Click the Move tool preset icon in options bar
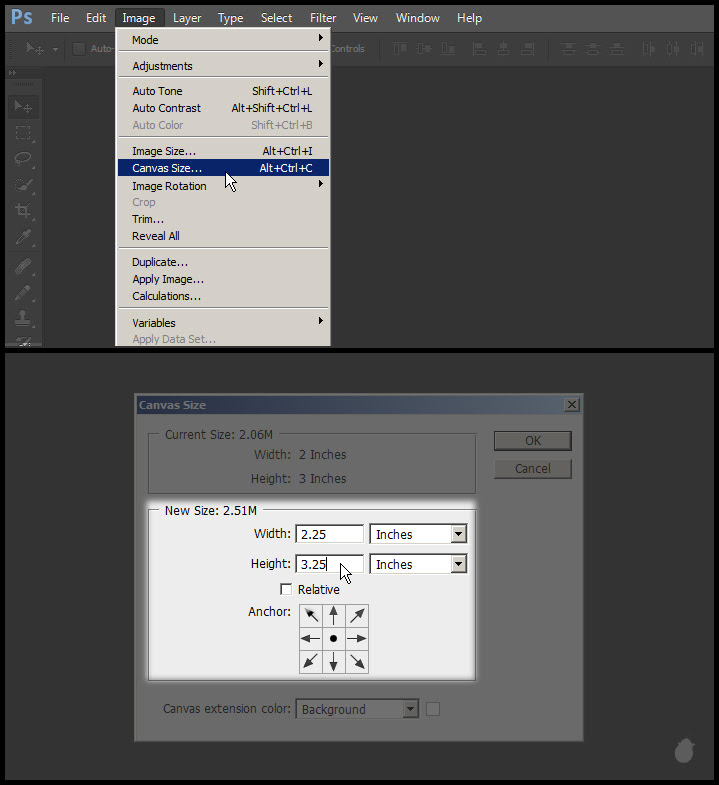The height and width of the screenshot is (785, 719). [x=35, y=49]
